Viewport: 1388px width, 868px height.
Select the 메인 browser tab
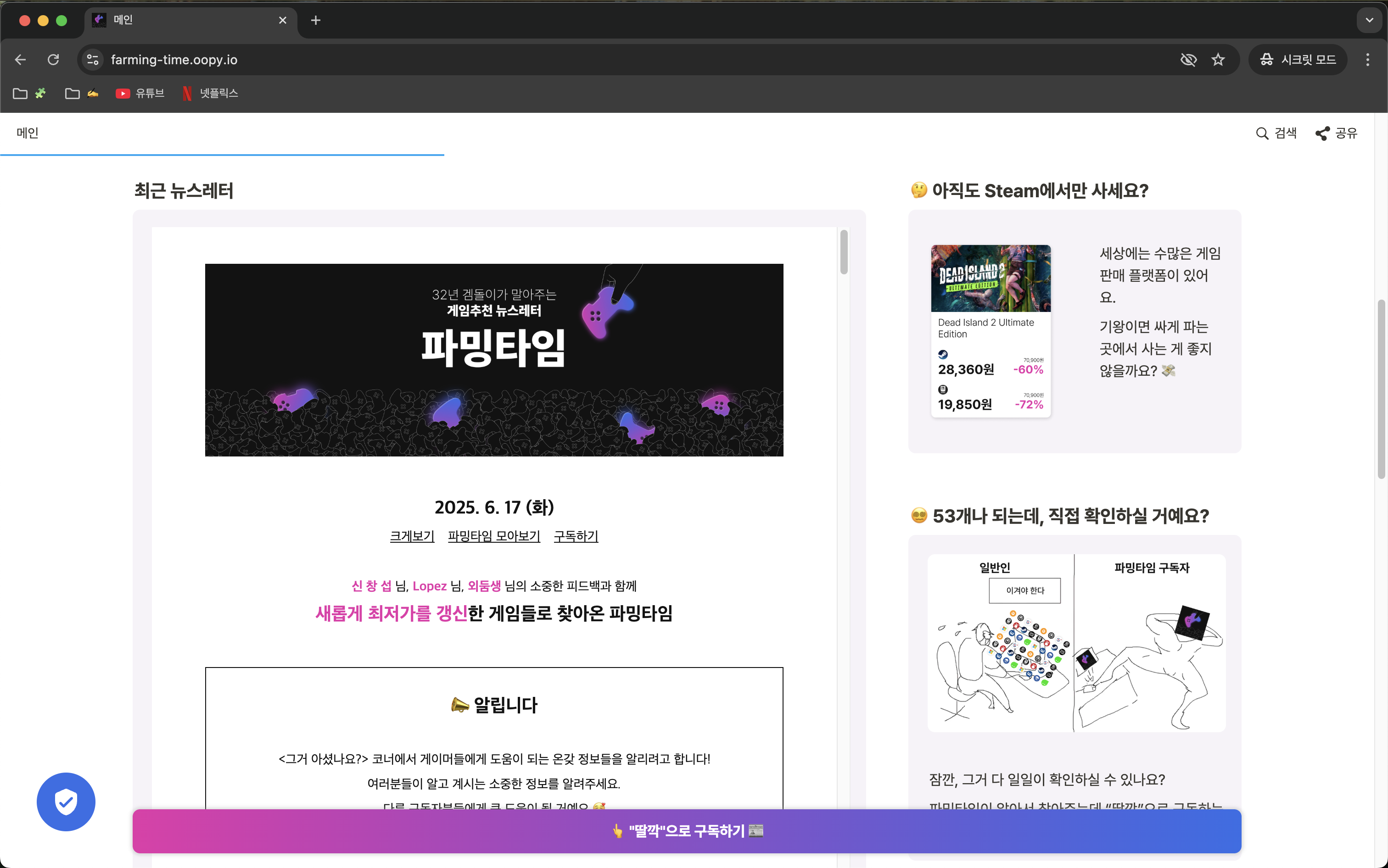pos(190,20)
